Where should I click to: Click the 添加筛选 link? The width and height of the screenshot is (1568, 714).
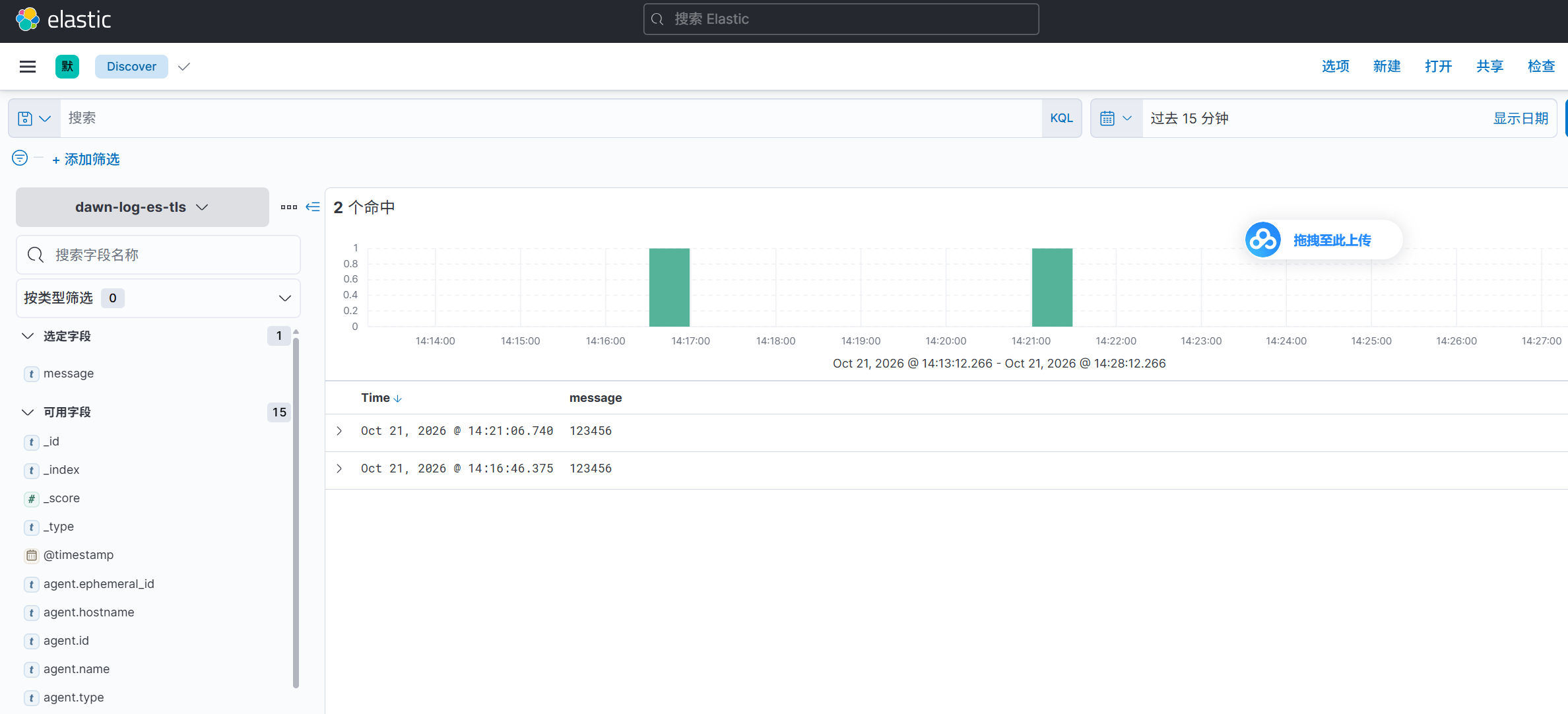86,159
